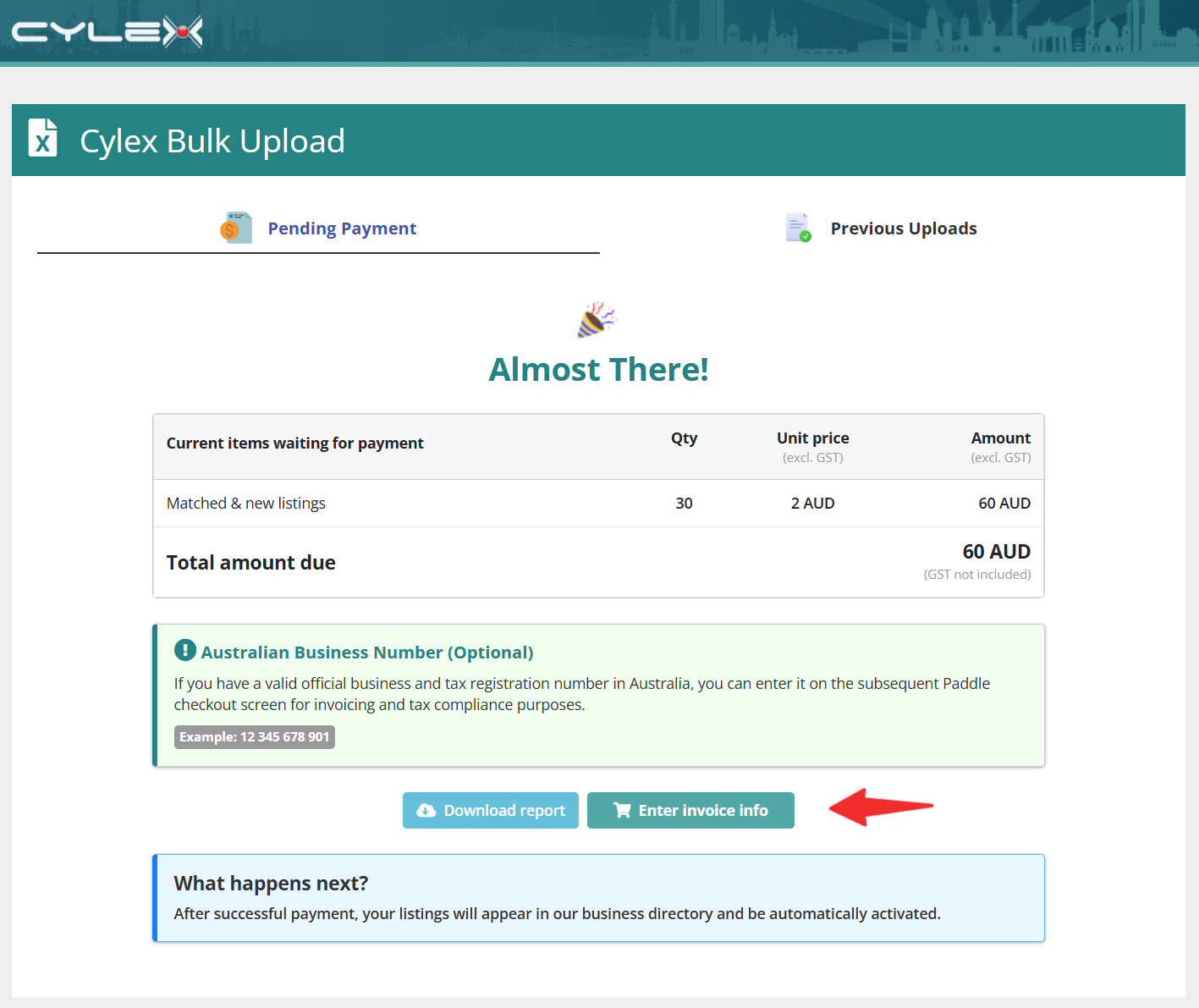Click the Australian Business Number (Optional) heading
Image resolution: width=1199 pixels, height=1008 pixels.
[x=367, y=653]
